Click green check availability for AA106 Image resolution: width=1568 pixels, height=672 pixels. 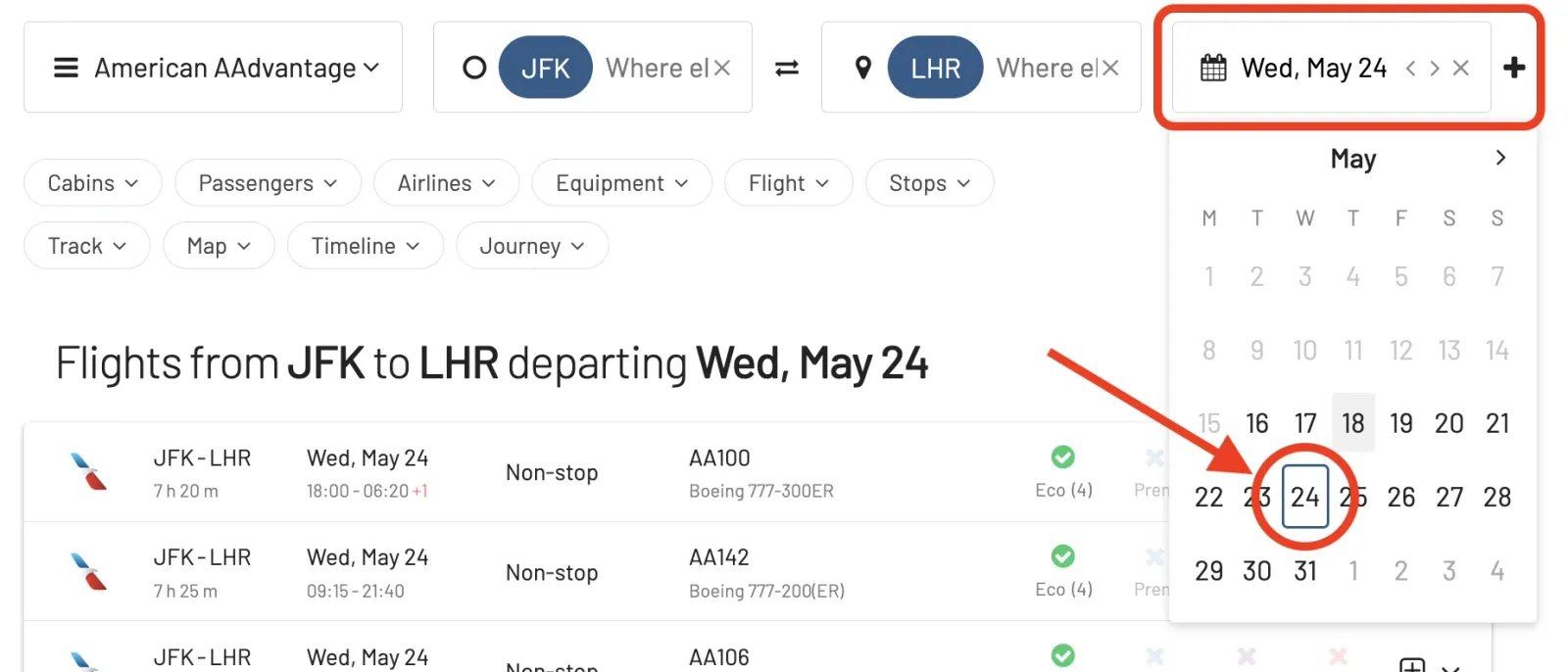pyautogui.click(x=1063, y=654)
